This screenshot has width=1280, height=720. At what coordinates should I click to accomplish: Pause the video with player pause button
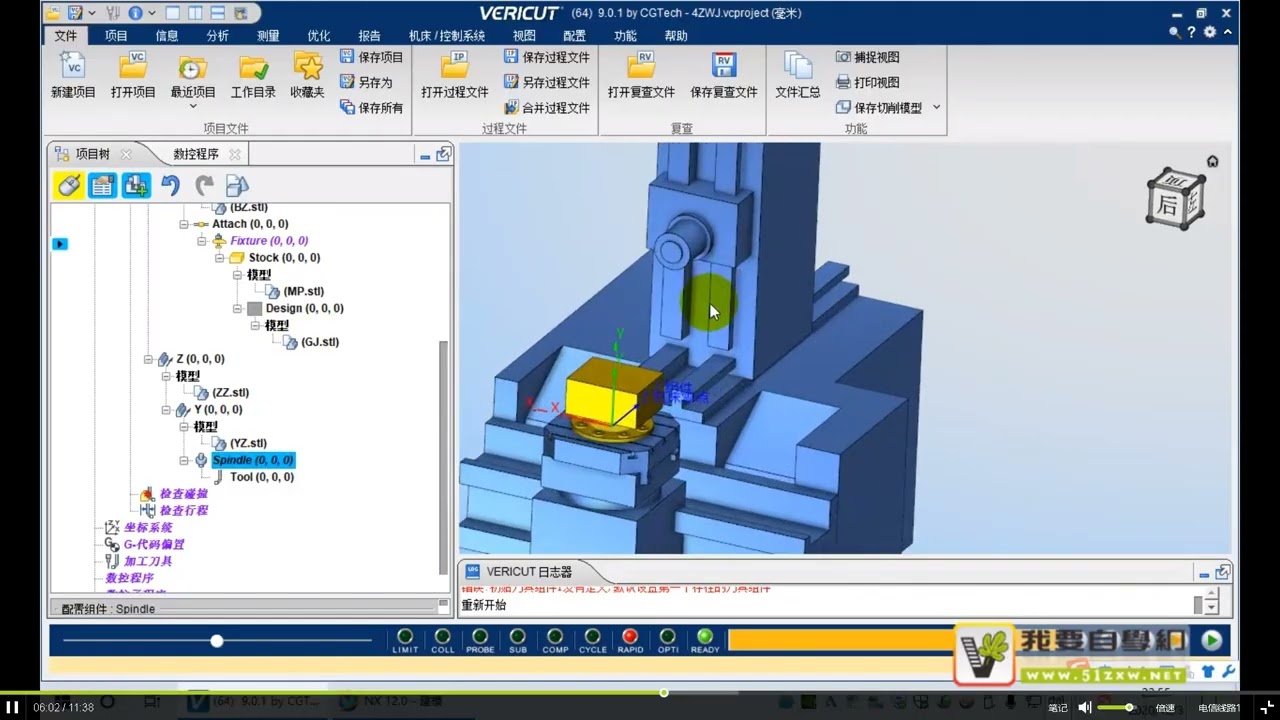[14, 707]
